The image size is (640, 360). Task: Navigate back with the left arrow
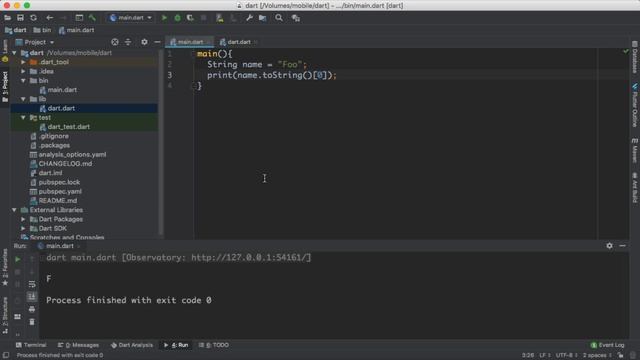coord(49,18)
